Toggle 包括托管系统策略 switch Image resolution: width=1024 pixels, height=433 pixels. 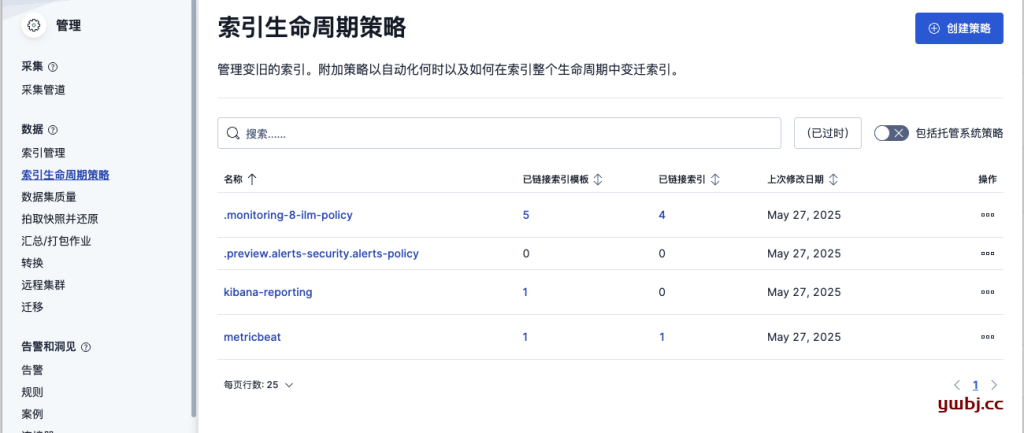coord(891,133)
